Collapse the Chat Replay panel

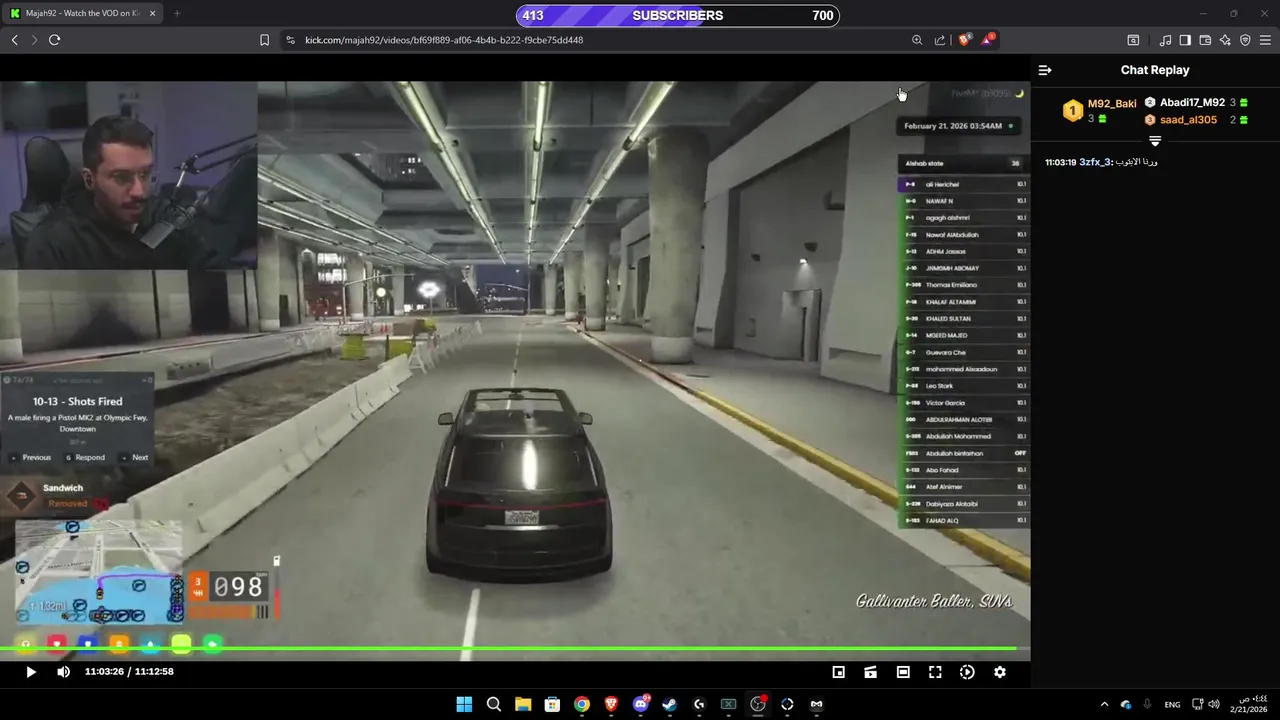point(1045,70)
